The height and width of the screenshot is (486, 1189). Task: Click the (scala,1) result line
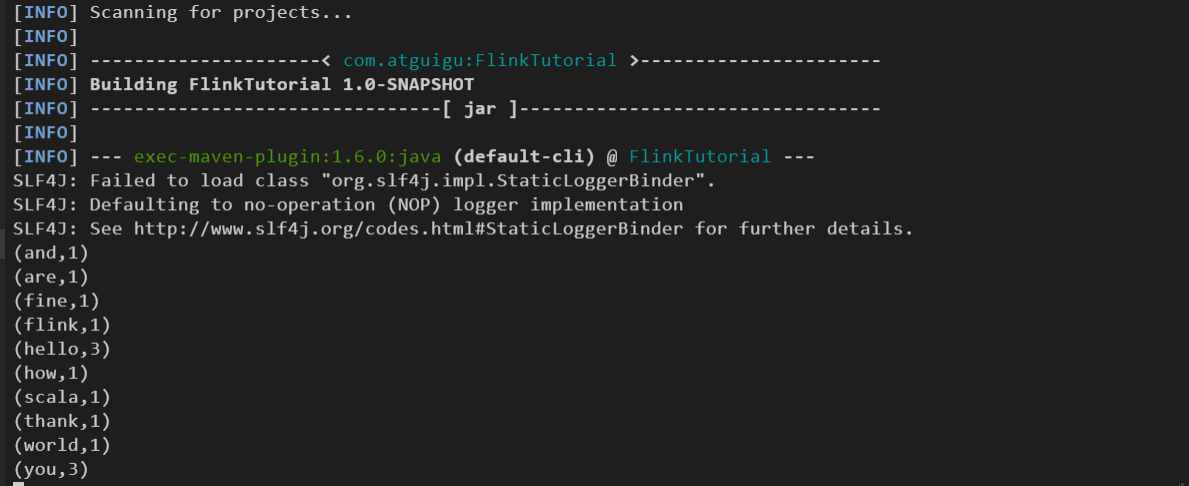pos(62,397)
